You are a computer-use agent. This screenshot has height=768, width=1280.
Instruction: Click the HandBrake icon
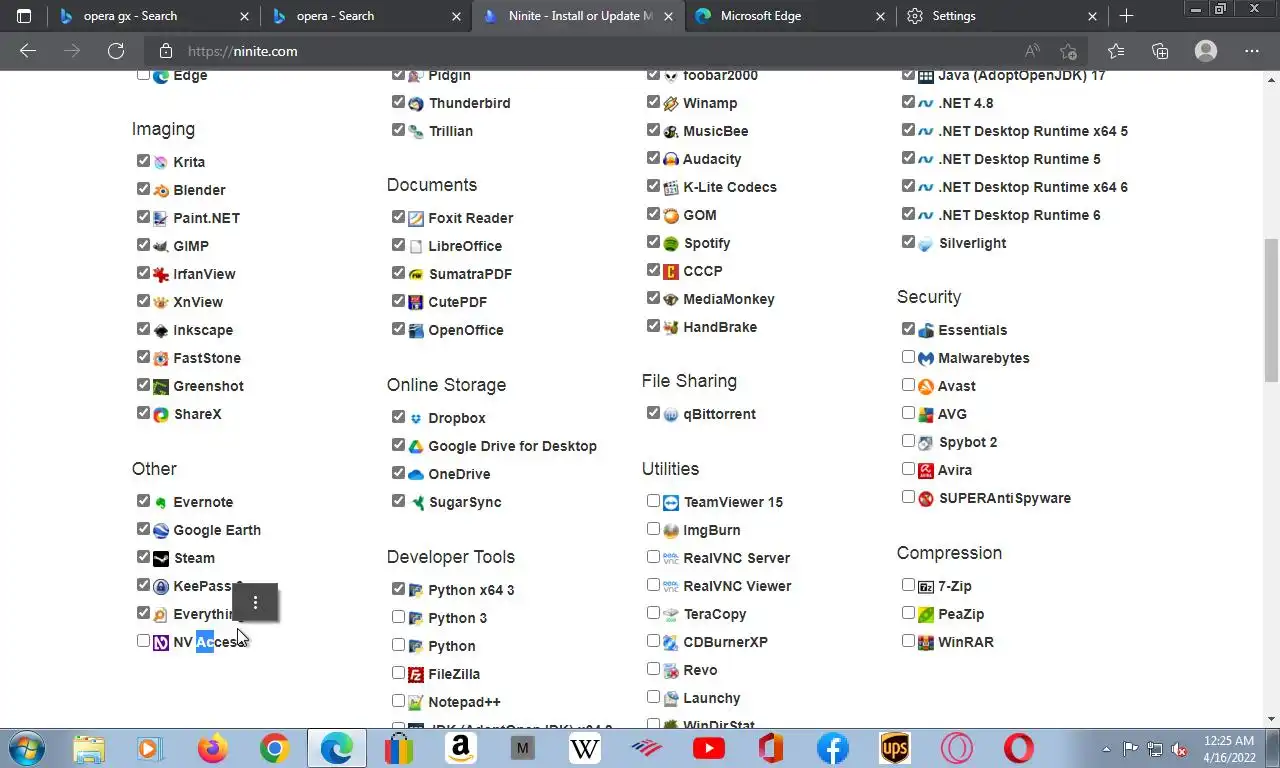click(x=671, y=327)
